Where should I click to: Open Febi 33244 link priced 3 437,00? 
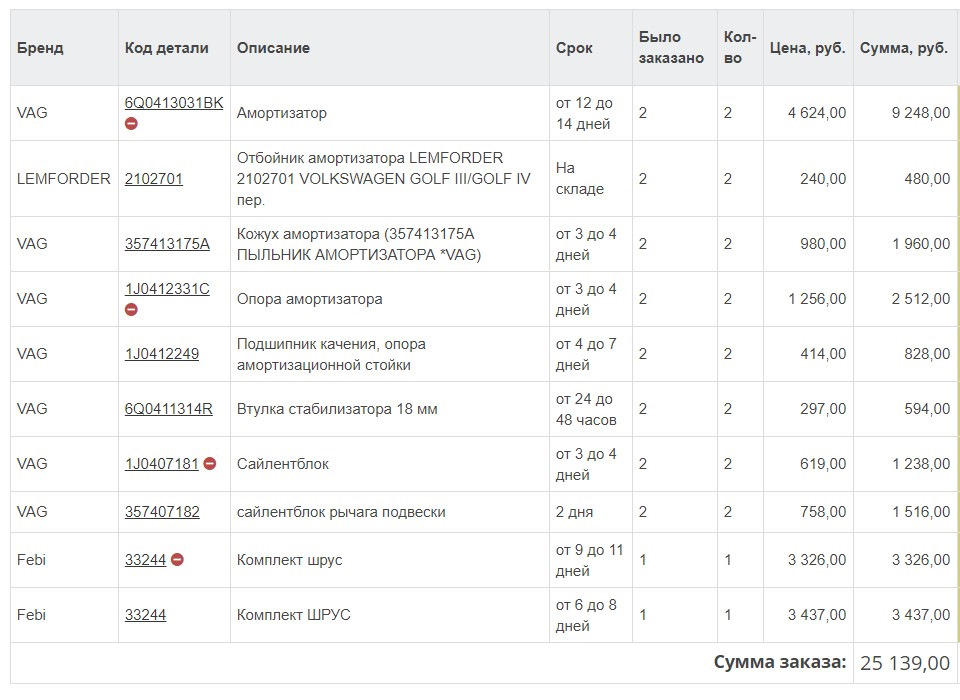pyautogui.click(x=145, y=615)
